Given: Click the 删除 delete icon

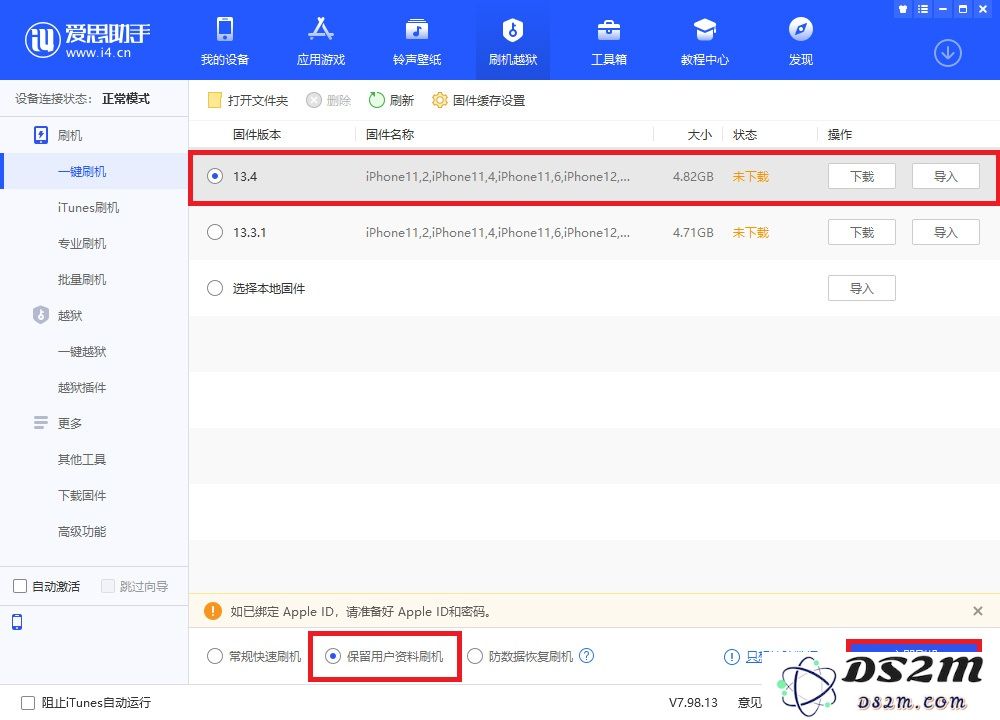Looking at the screenshot, I should (x=313, y=100).
